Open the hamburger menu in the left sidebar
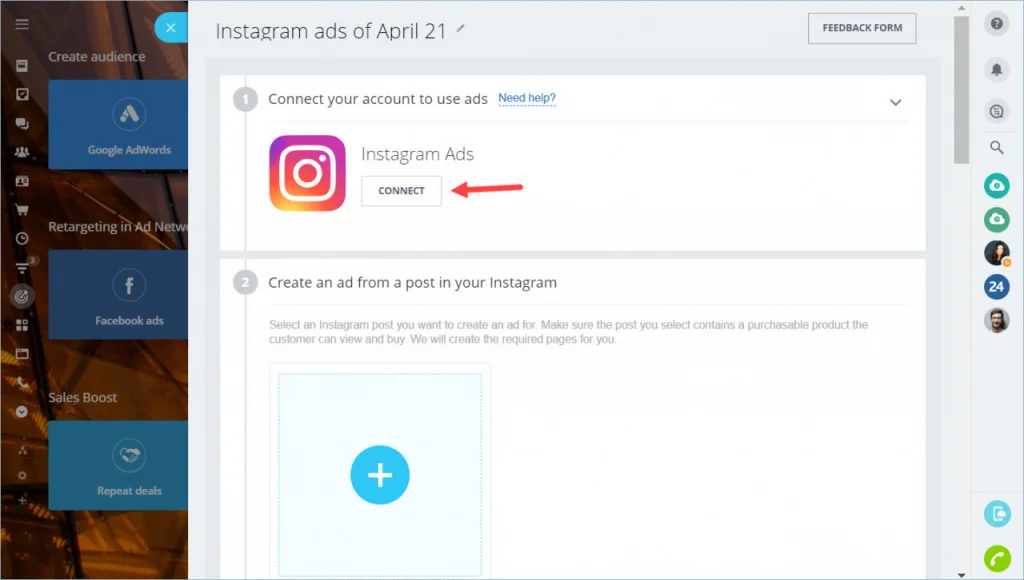This screenshot has width=1024, height=580. 22,24
